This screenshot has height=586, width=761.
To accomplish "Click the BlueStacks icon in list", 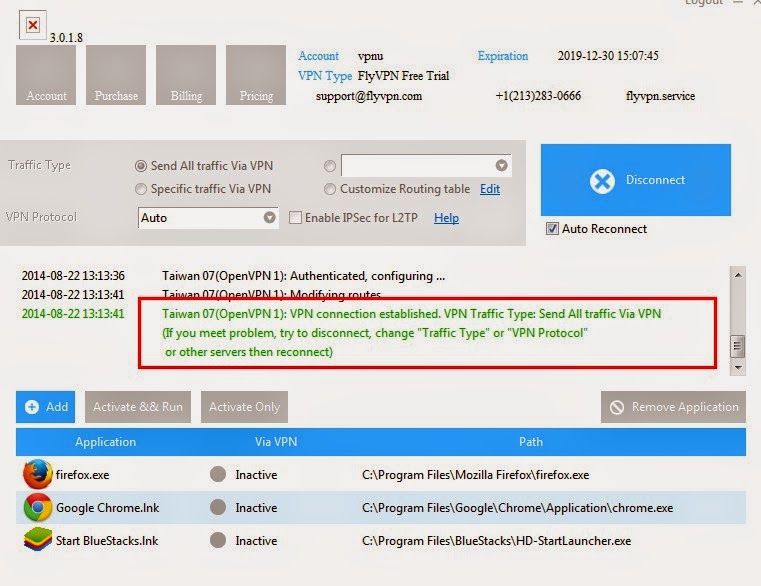I will (x=37, y=540).
